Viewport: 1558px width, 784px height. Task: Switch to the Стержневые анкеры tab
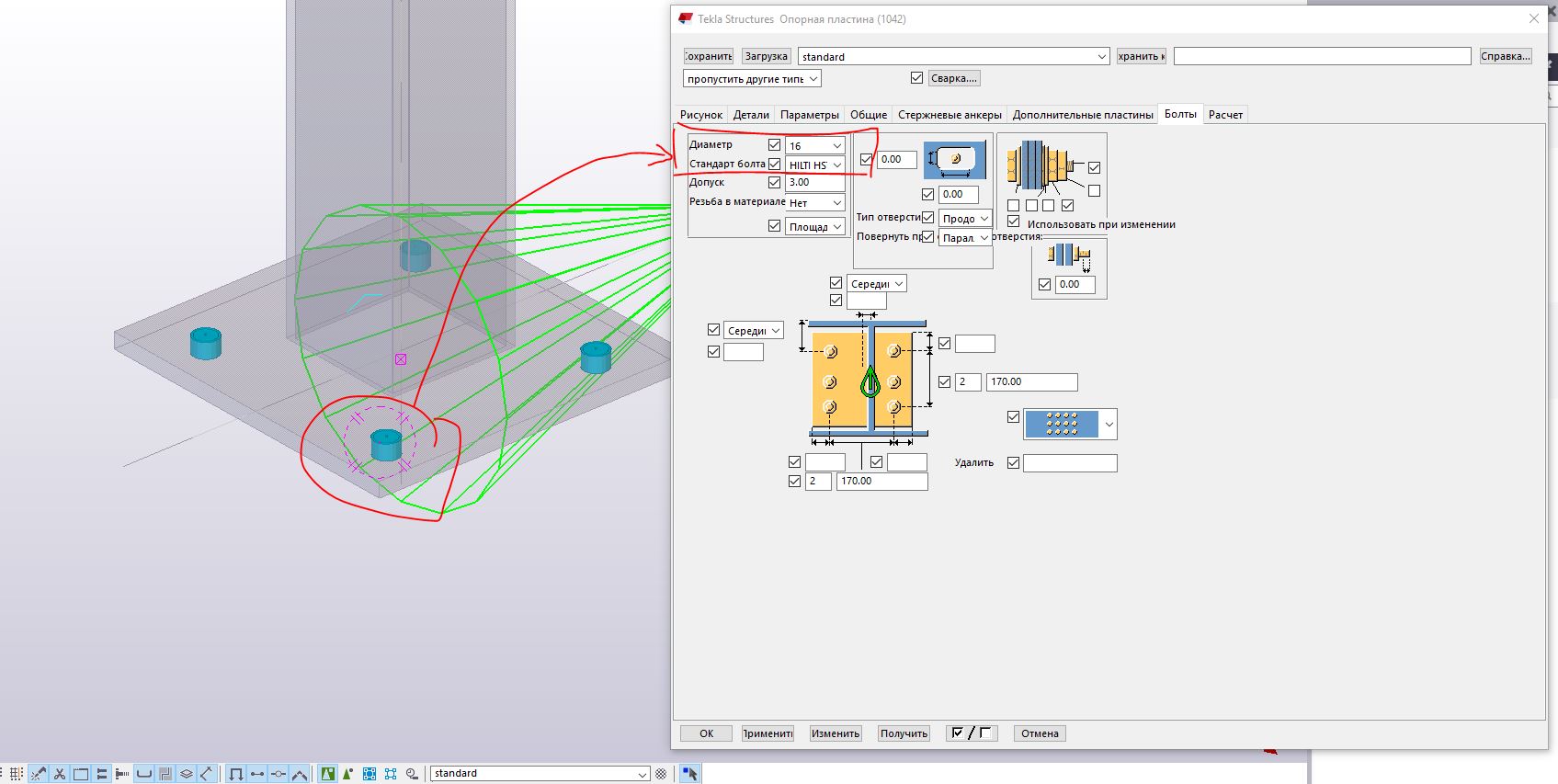pos(949,115)
